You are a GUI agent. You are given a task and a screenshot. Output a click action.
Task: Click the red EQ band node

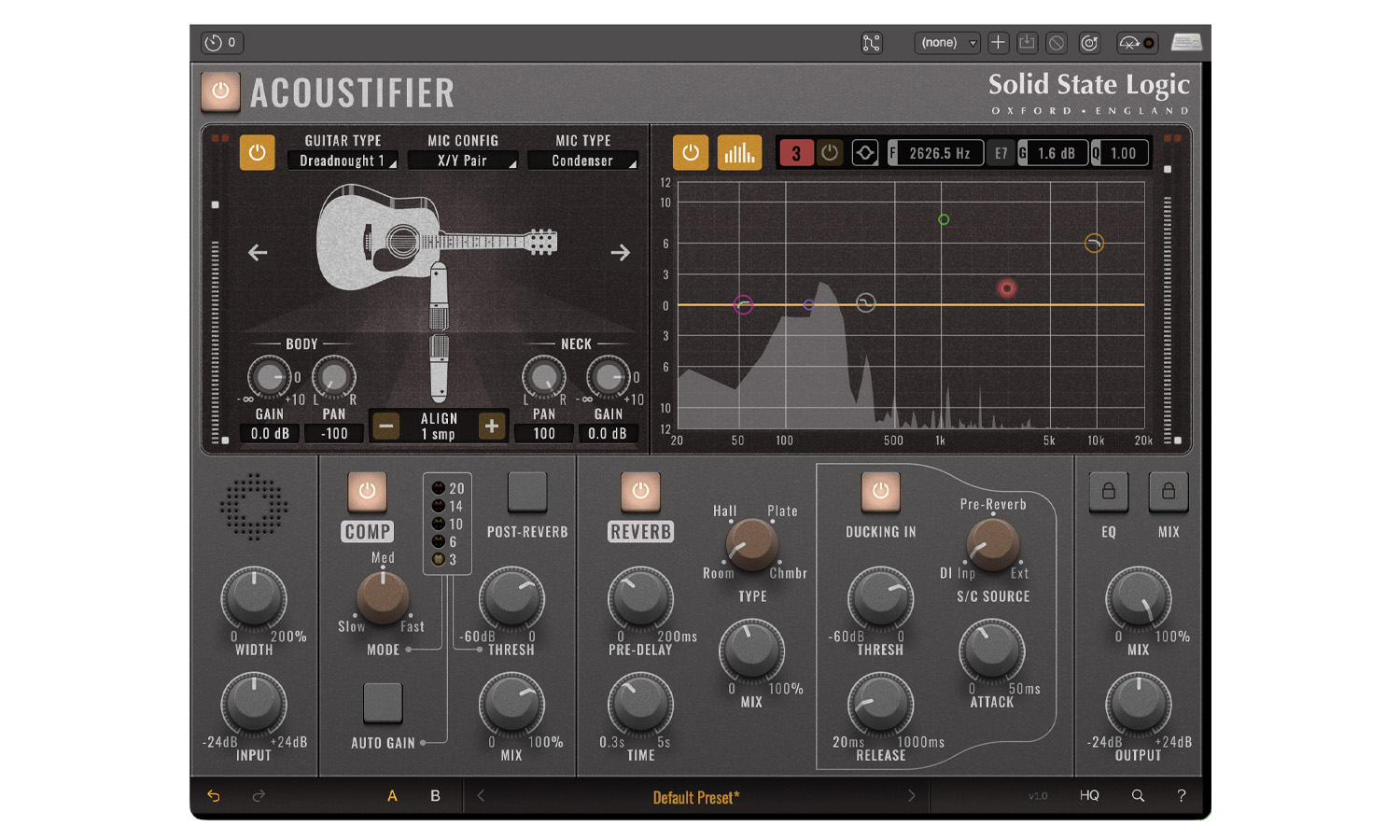[1006, 288]
